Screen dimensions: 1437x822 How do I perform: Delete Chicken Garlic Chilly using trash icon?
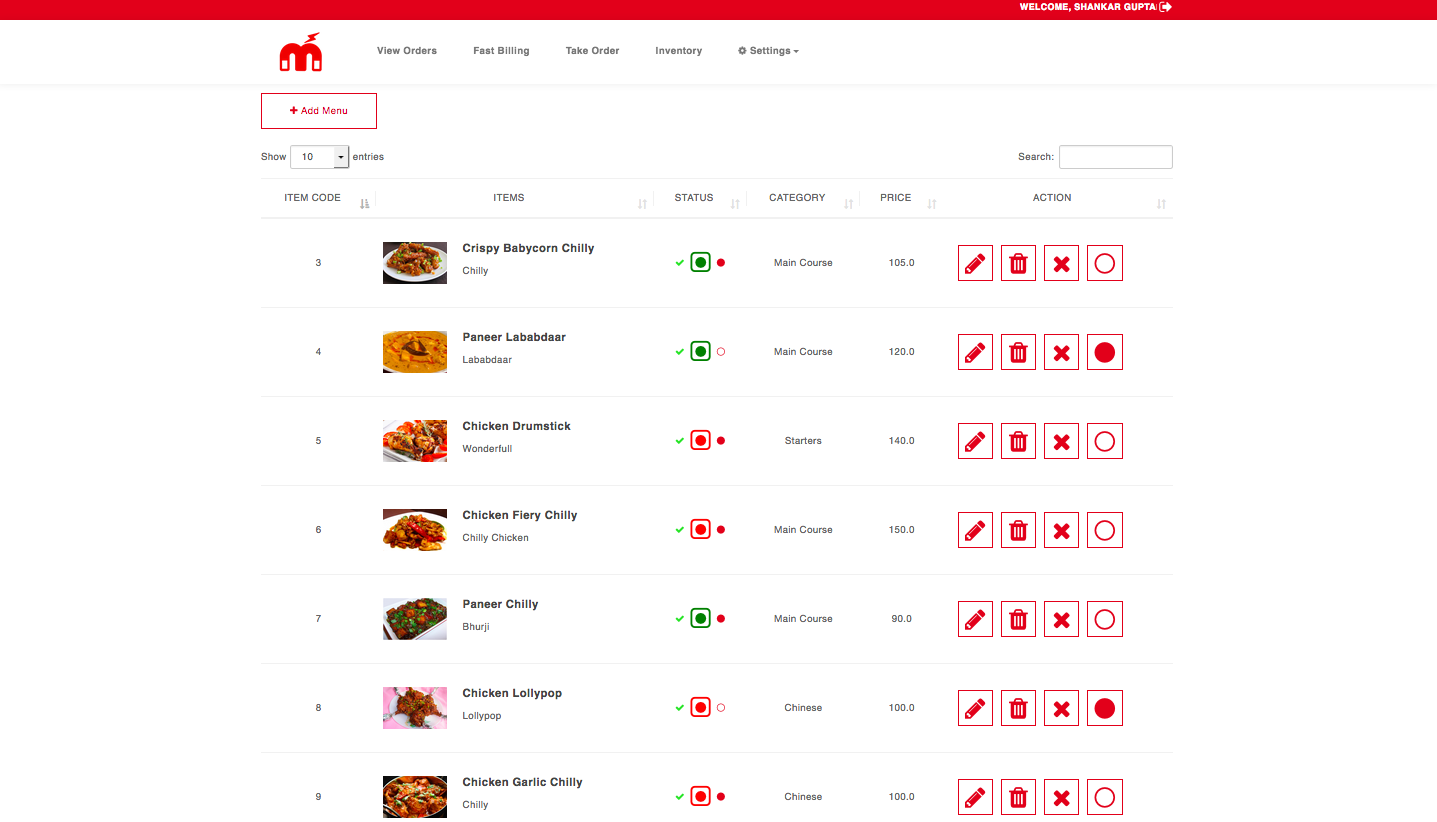(x=1018, y=797)
